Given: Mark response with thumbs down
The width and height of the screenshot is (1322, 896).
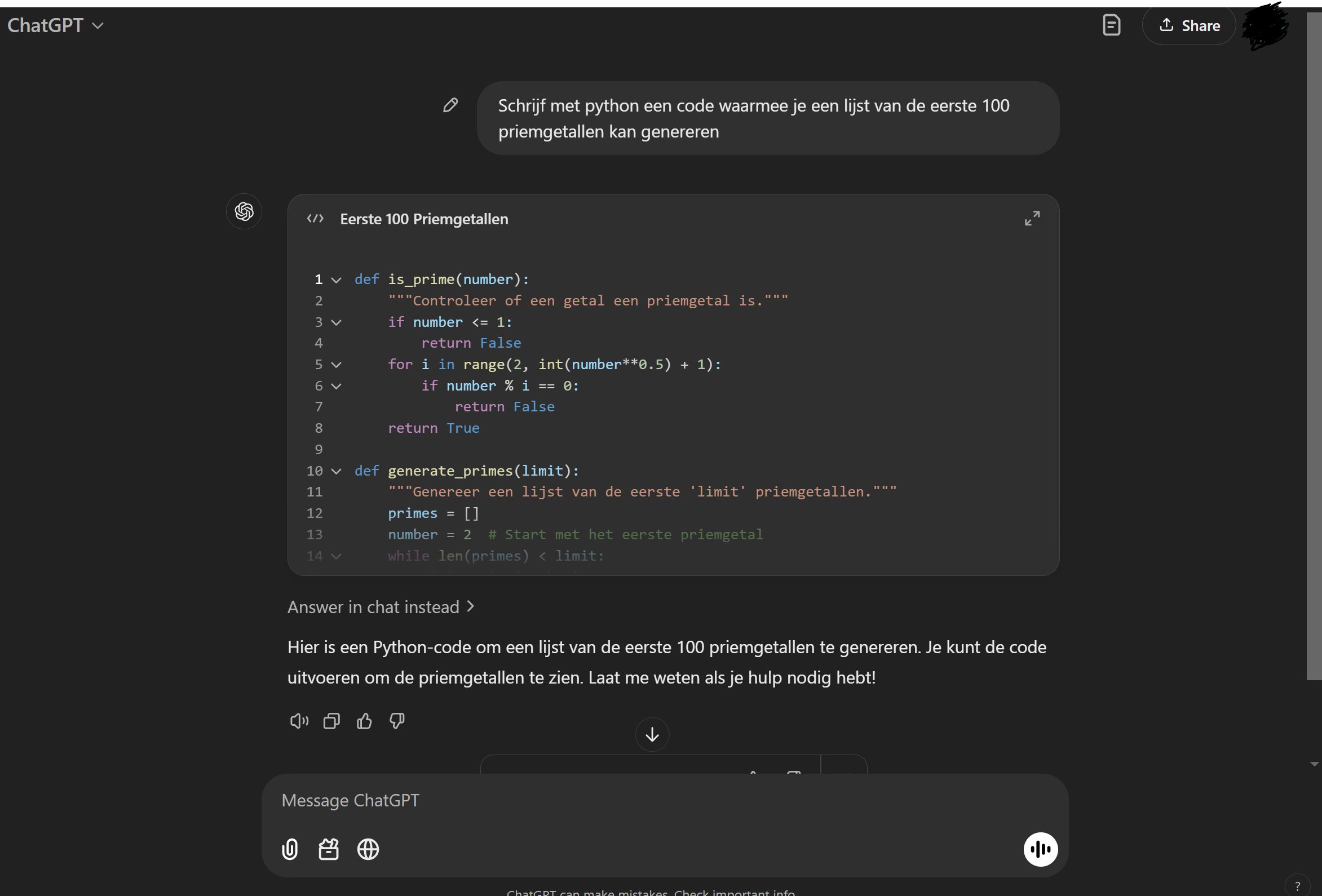Looking at the screenshot, I should [x=396, y=721].
